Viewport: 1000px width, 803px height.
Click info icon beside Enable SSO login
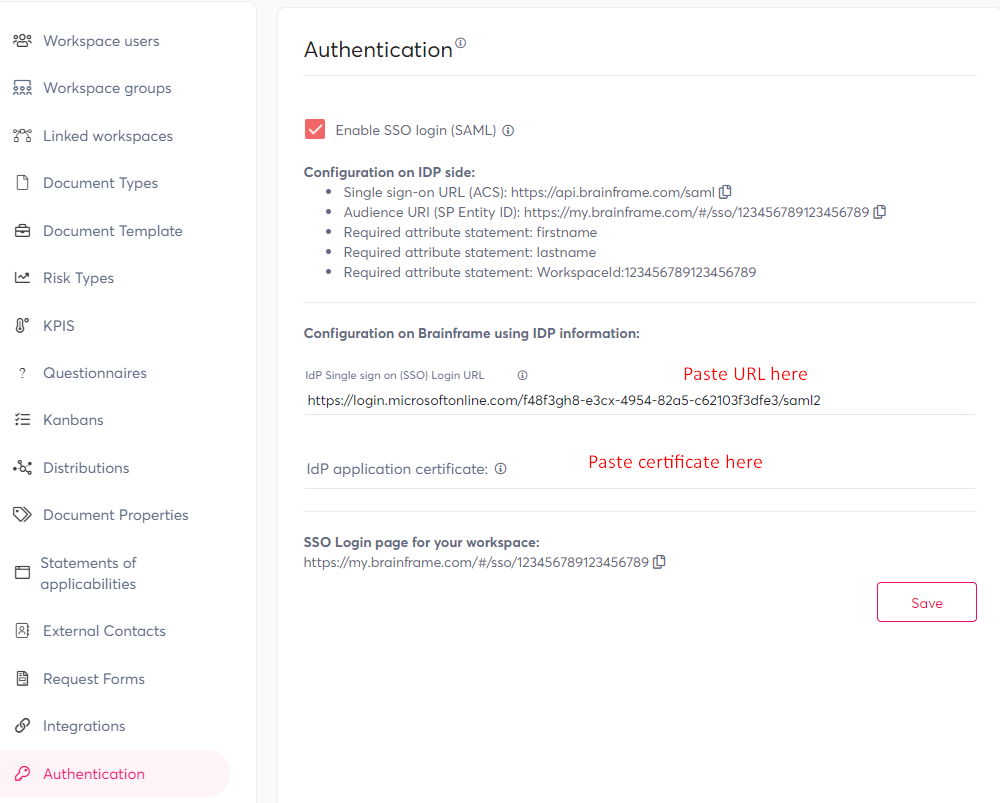(508, 130)
